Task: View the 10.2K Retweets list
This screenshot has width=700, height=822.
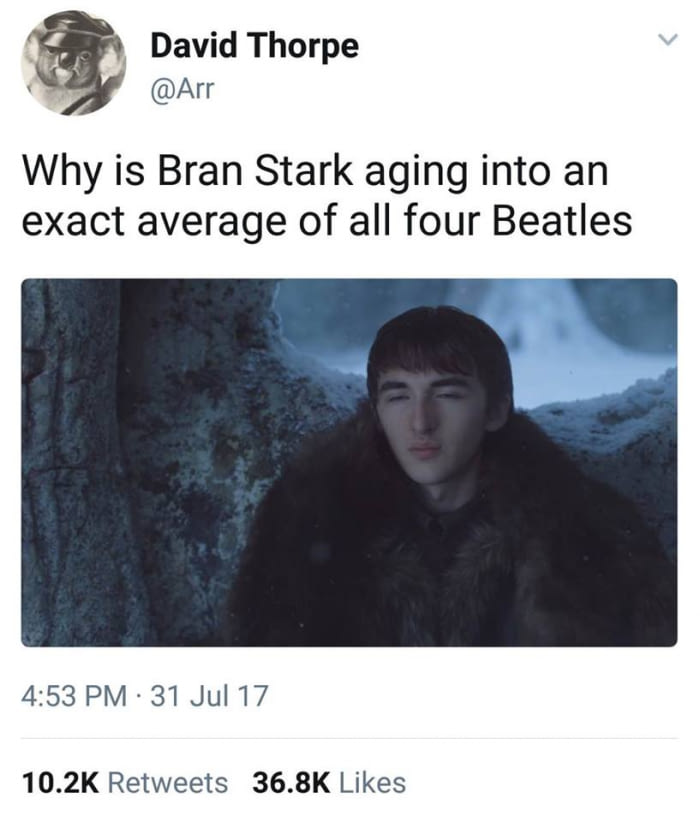Action: (125, 783)
